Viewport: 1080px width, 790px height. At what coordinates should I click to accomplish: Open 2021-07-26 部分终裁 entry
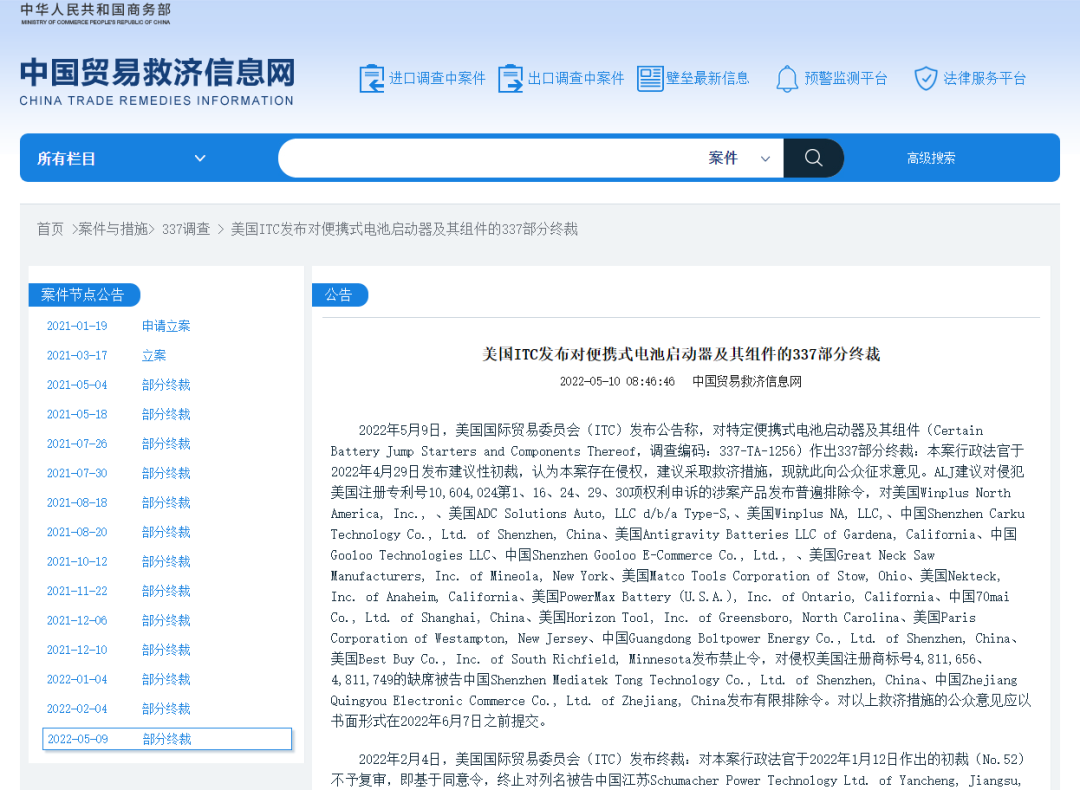pos(118,444)
